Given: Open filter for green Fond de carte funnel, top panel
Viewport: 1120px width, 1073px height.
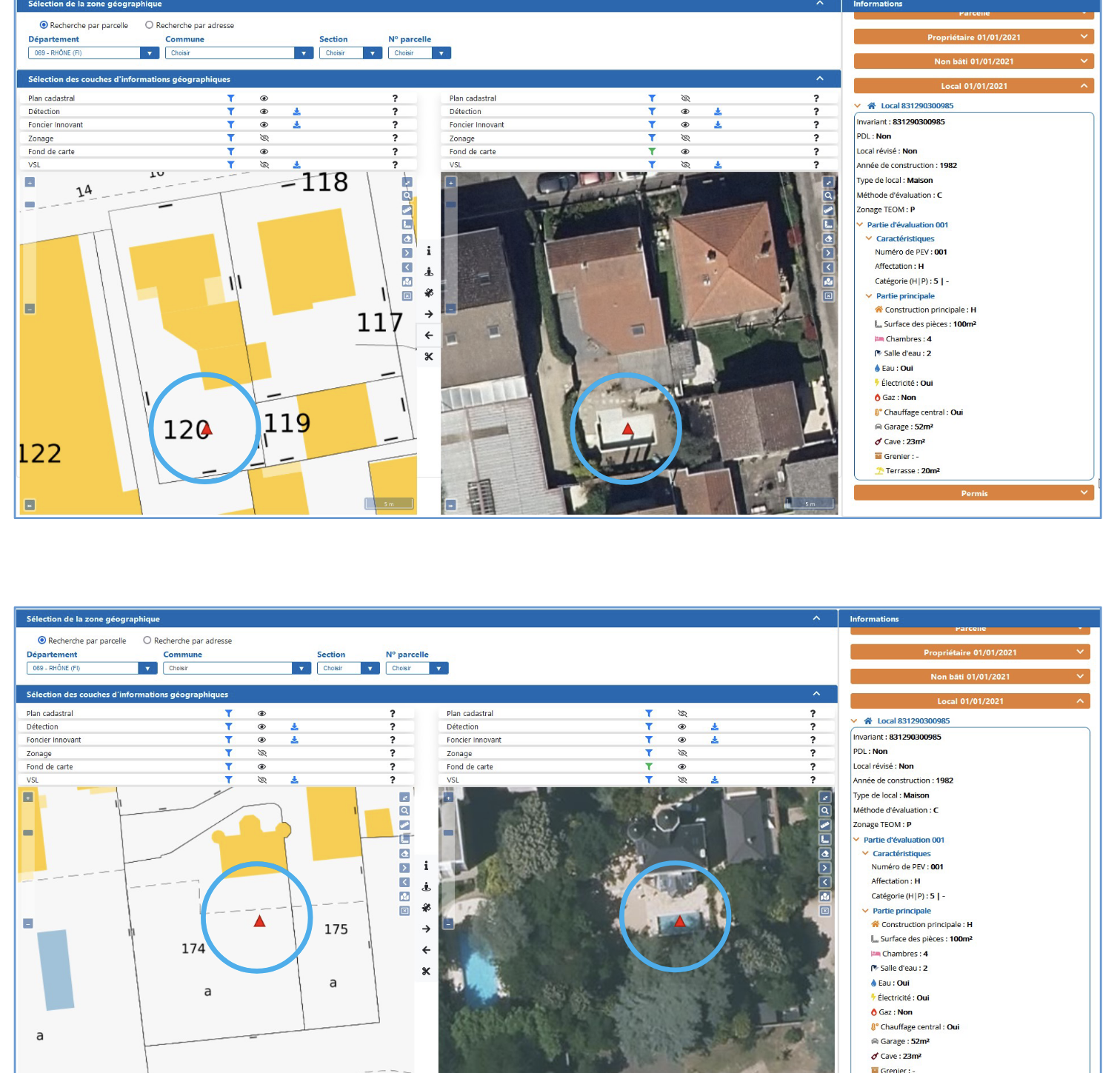Looking at the screenshot, I should (x=652, y=152).
